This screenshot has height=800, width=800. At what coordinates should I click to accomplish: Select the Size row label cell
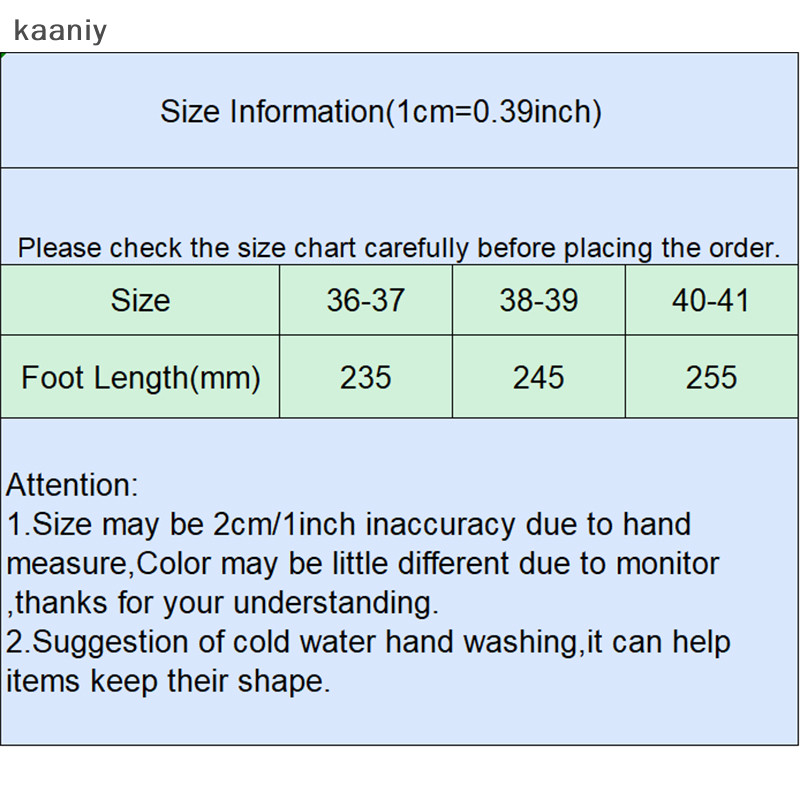[140, 300]
